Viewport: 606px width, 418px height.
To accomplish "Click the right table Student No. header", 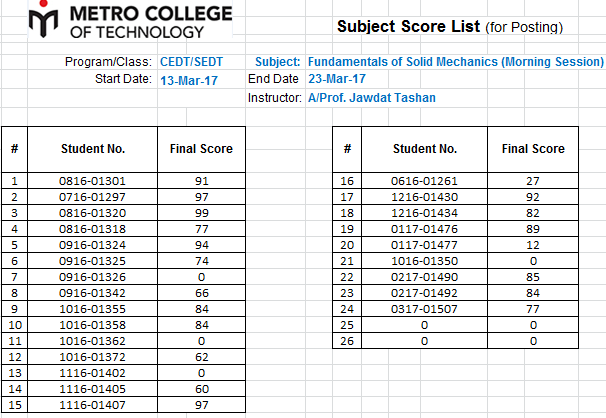I will coord(425,149).
